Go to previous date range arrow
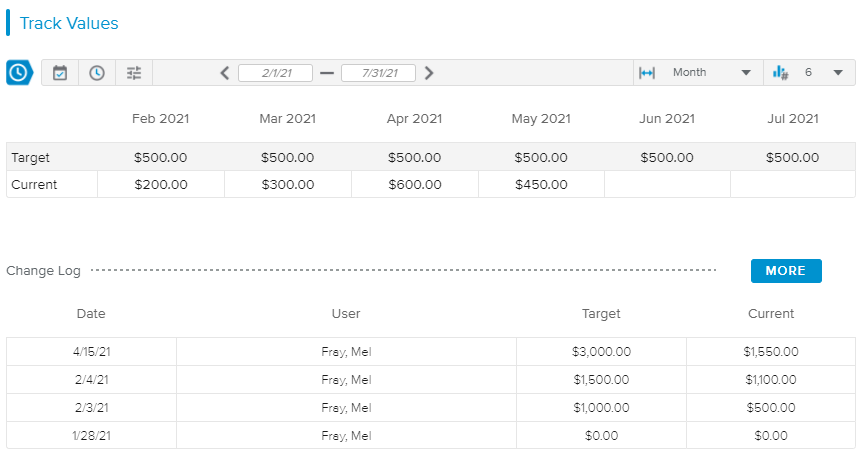864x455 pixels. pos(225,73)
